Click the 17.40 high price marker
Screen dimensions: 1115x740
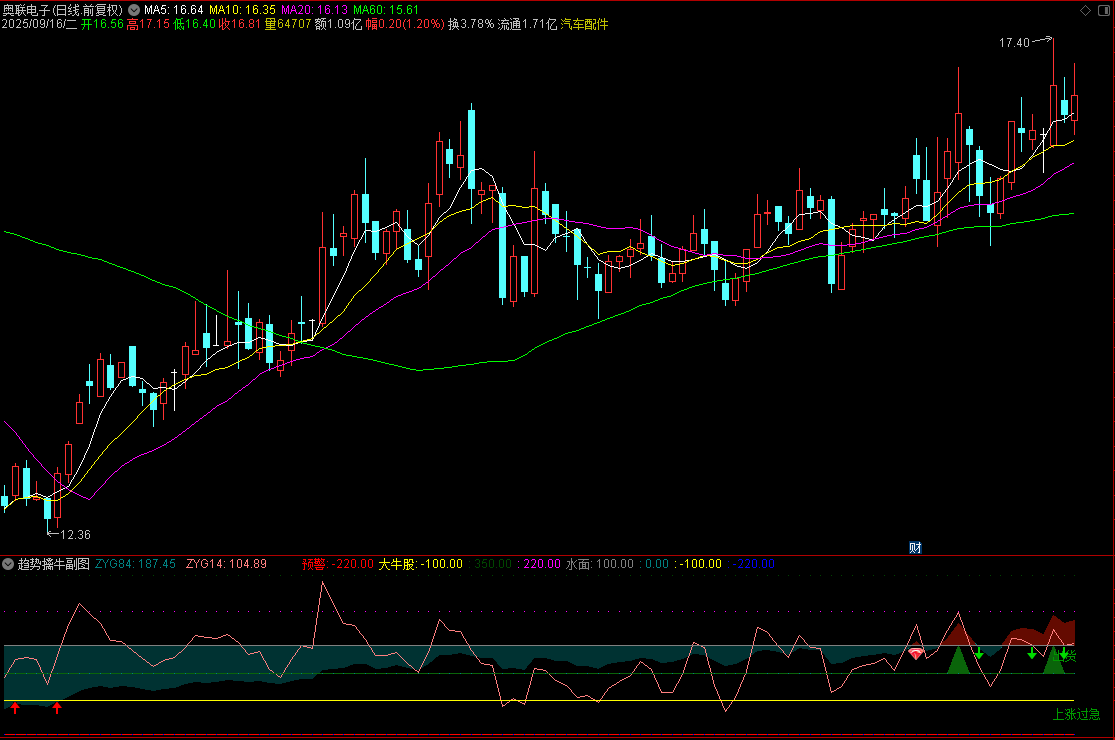pyautogui.click(x=1014, y=43)
